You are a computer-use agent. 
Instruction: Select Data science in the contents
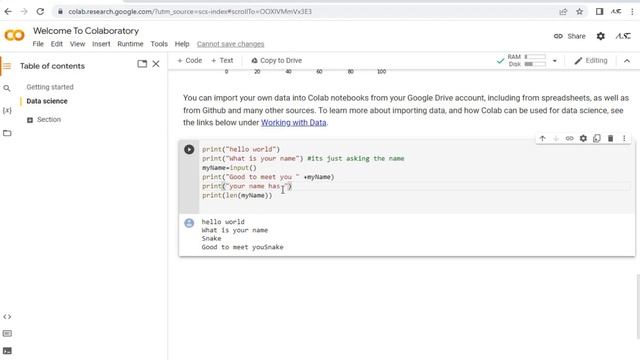tap(47, 101)
